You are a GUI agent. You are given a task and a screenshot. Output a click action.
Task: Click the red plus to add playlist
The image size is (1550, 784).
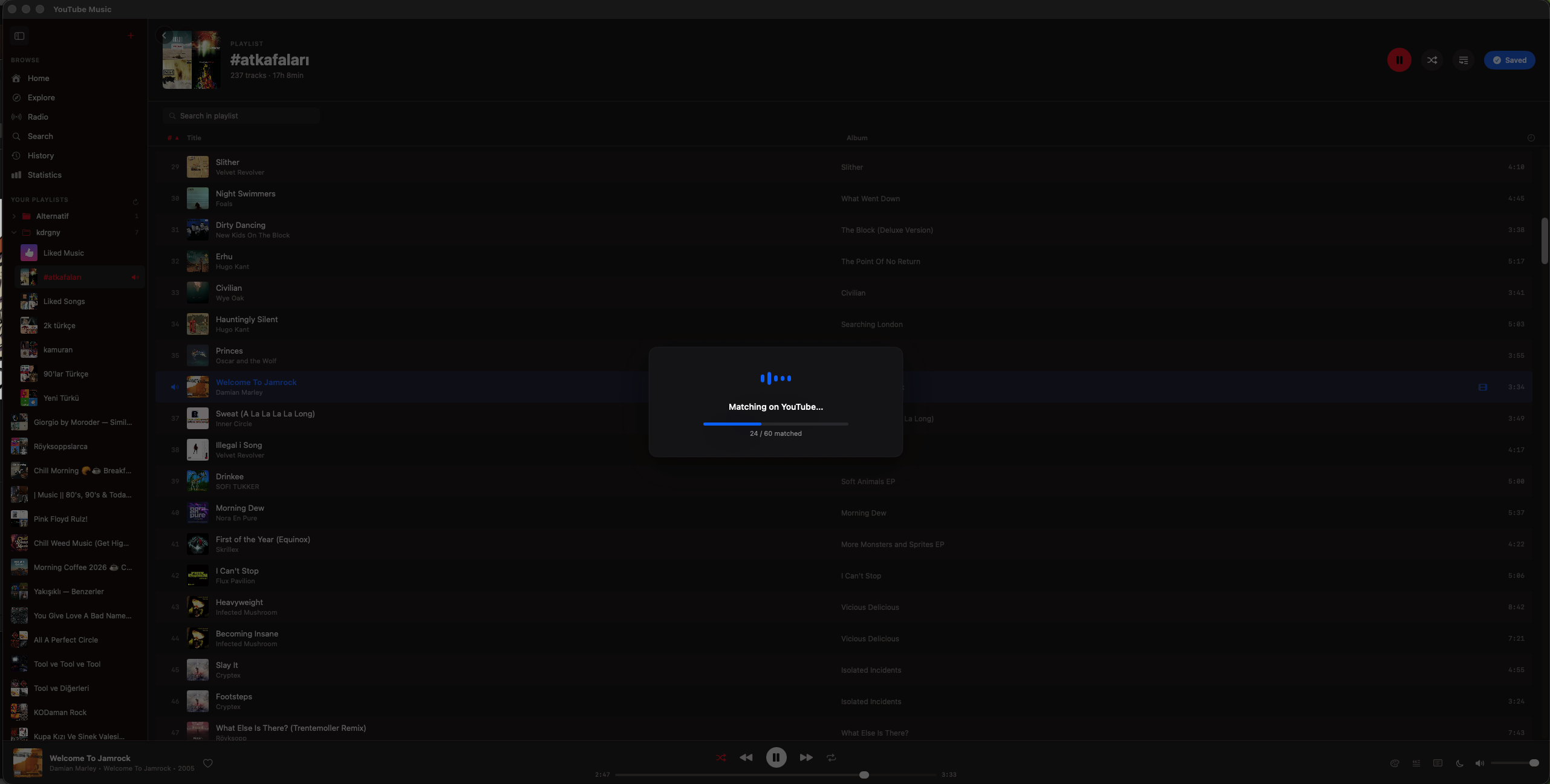131,36
